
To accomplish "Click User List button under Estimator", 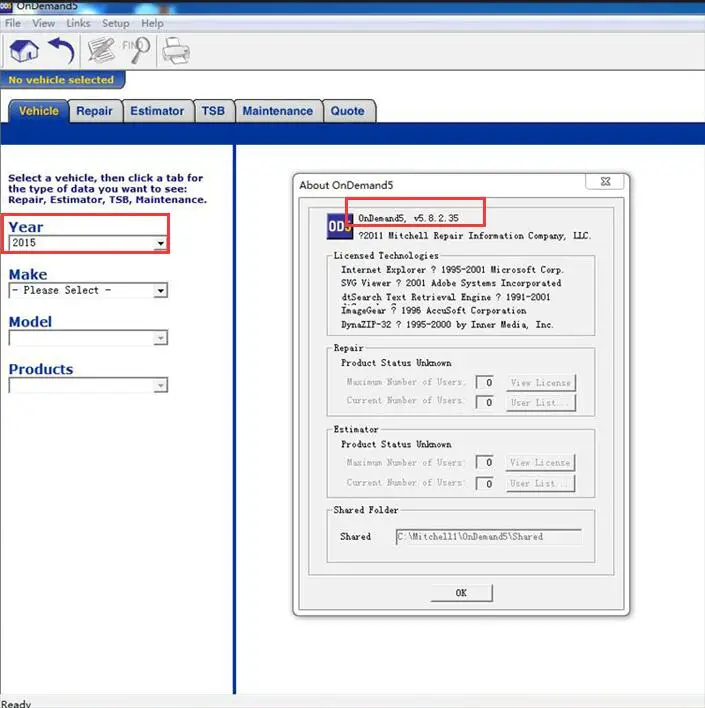I will pos(540,484).
